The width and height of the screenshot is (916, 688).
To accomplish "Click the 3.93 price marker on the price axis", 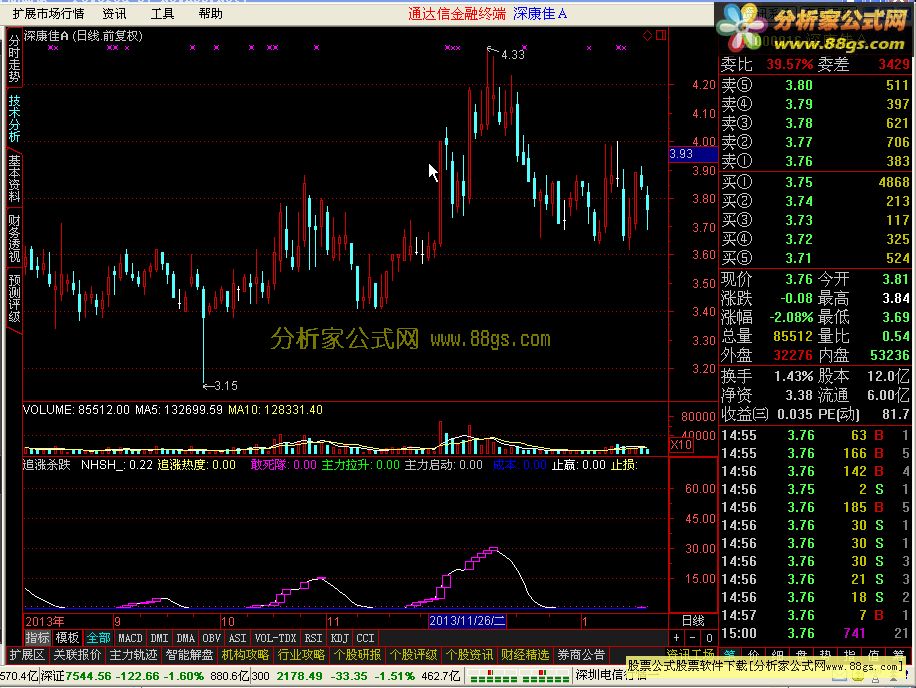I will (693, 154).
